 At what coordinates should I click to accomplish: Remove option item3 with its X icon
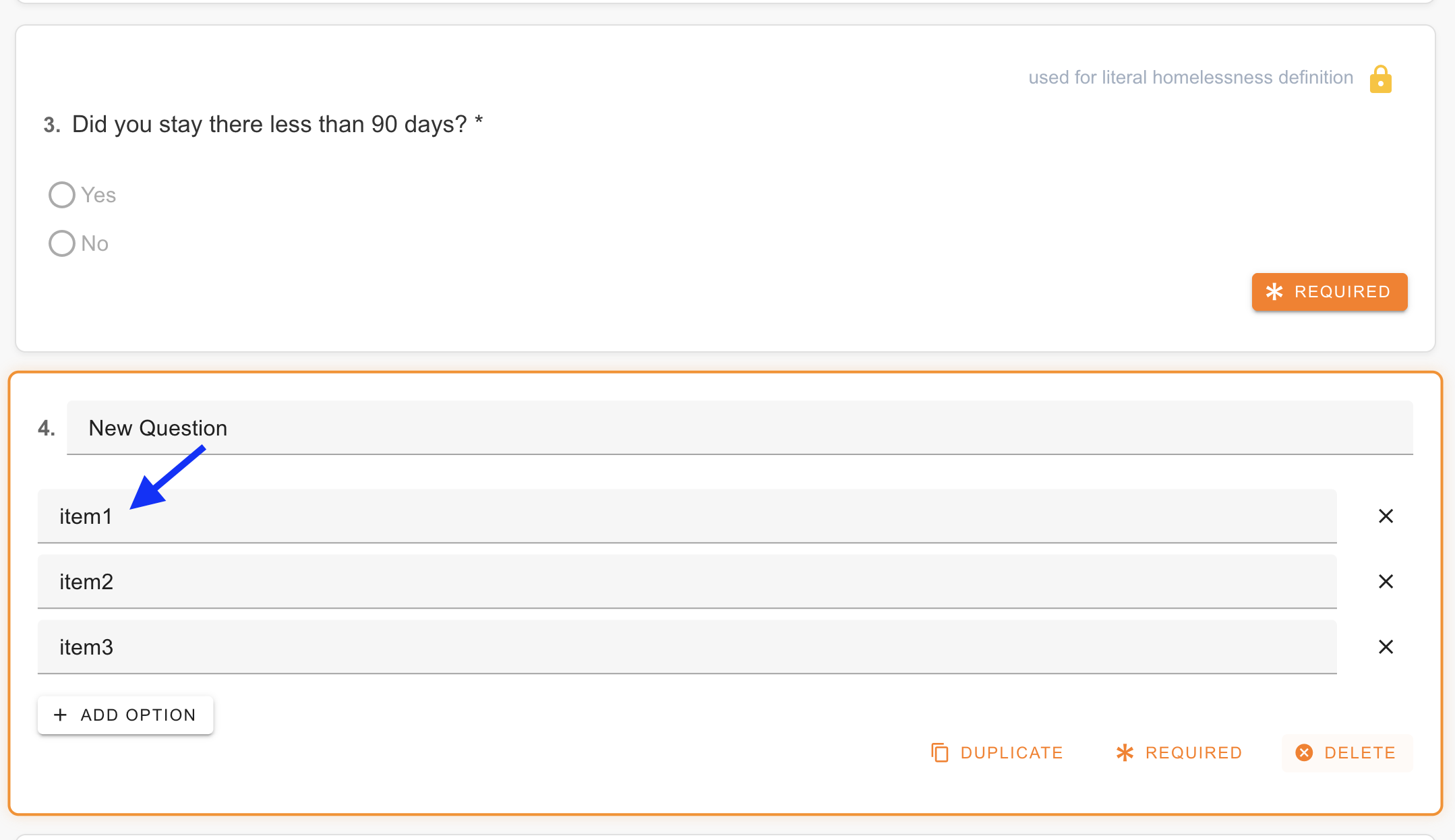pos(1386,647)
